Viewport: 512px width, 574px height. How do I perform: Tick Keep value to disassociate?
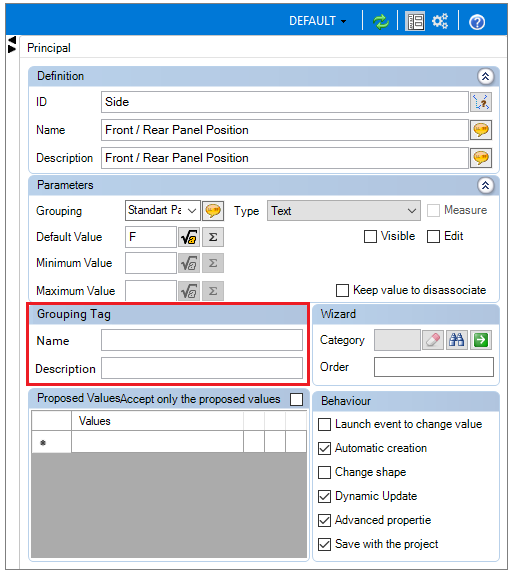click(x=342, y=291)
